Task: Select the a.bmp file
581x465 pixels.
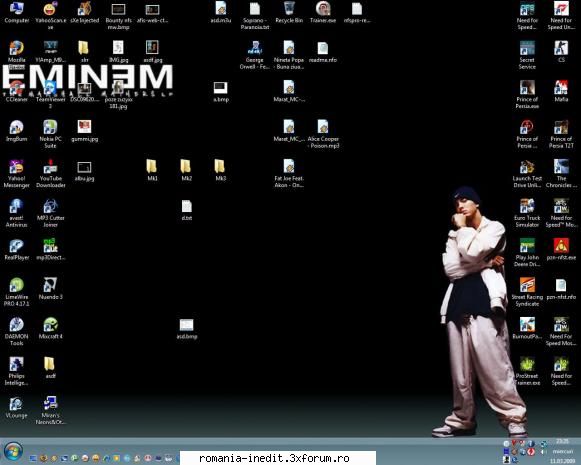Action: click(x=221, y=91)
